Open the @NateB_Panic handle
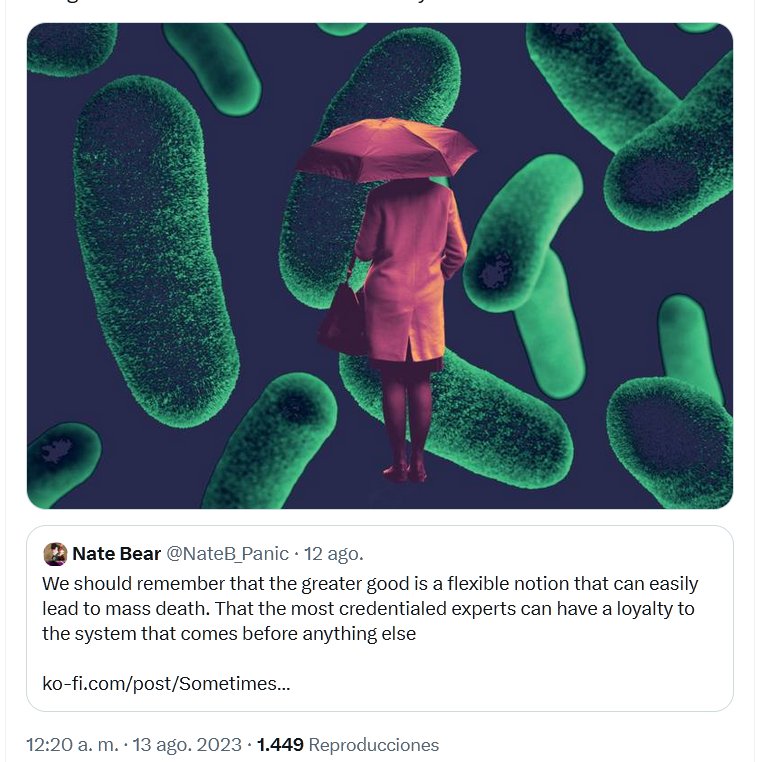Viewport: 758px width, 762px height. [227, 554]
